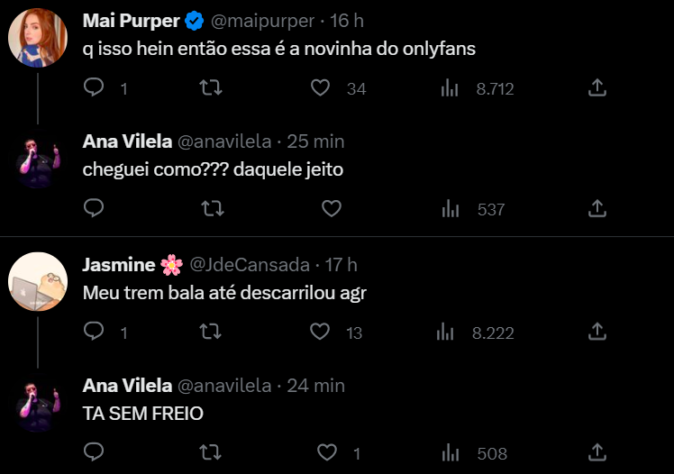
Task: Reply to Ana Vilela's "daquele jeito" tweet
Action: (x=94, y=208)
